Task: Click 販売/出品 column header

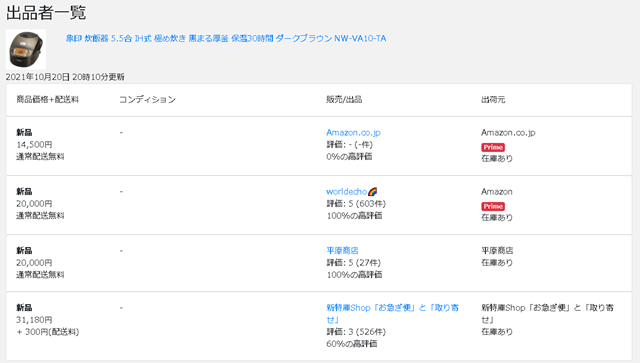Action: 344,100
